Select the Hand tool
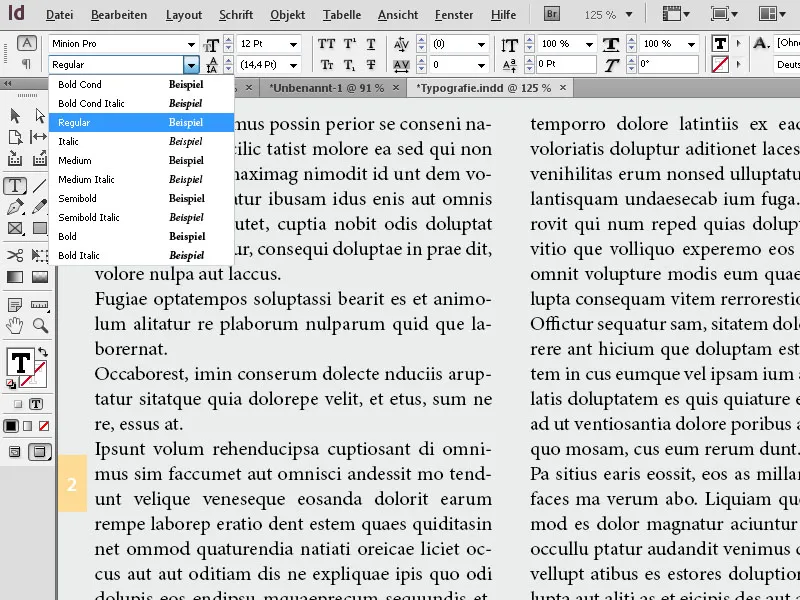 tap(14, 326)
